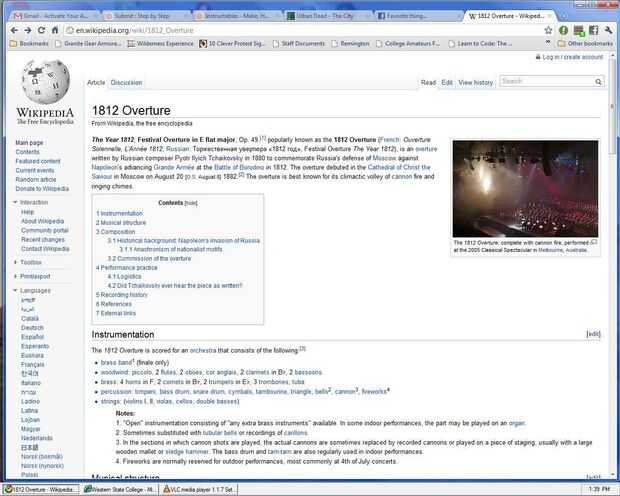This screenshot has width=620, height=496.
Task: Open the tubular bells link
Action: tap(219, 433)
